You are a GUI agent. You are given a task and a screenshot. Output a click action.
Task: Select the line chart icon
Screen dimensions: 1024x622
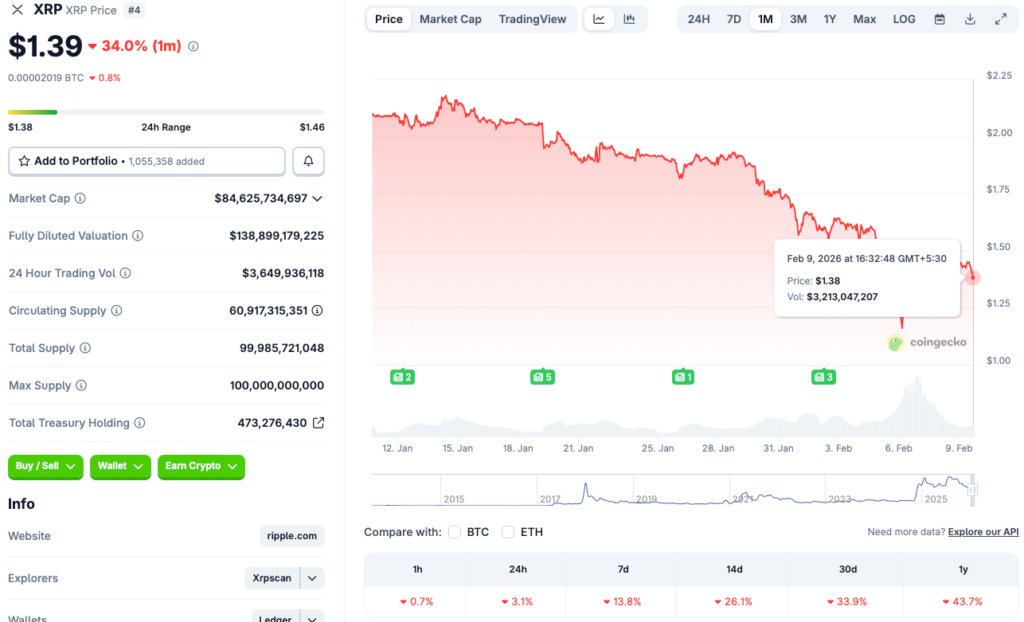[x=598, y=18]
